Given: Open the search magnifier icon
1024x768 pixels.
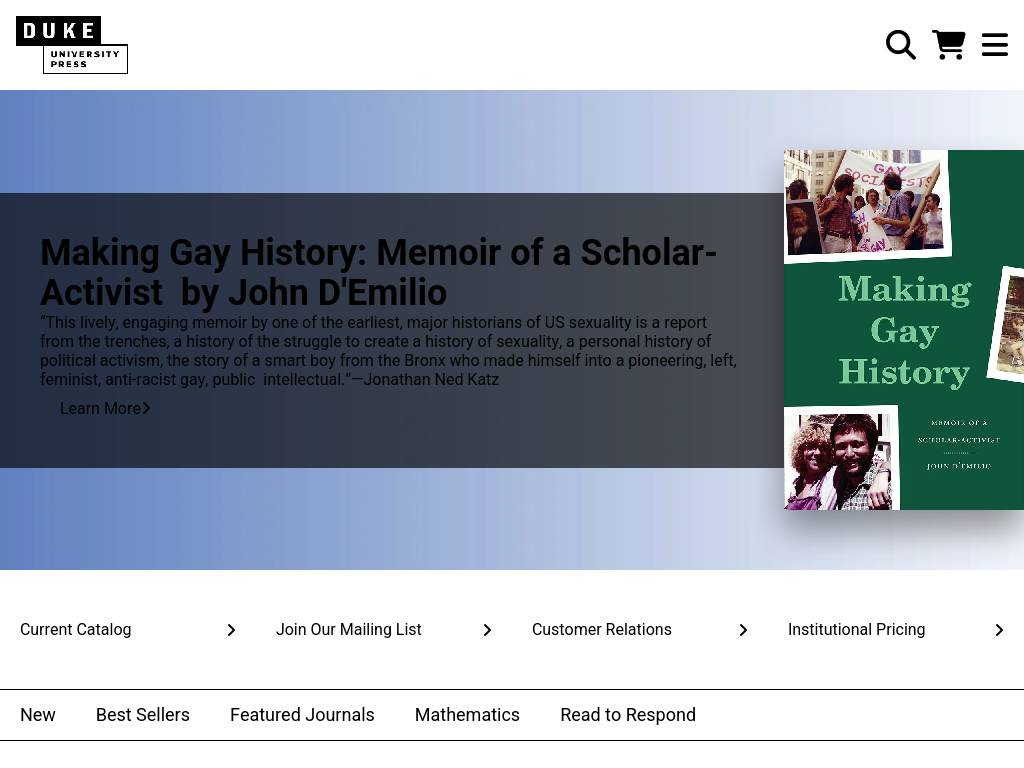Looking at the screenshot, I should point(901,45).
